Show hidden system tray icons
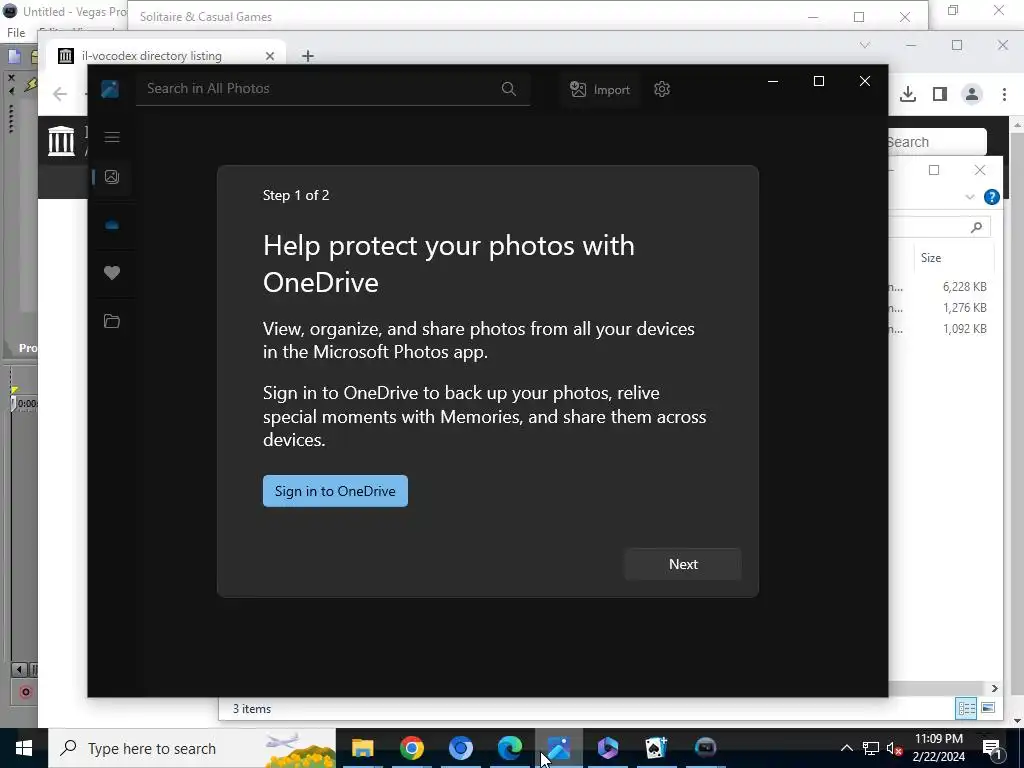 pos(846,748)
